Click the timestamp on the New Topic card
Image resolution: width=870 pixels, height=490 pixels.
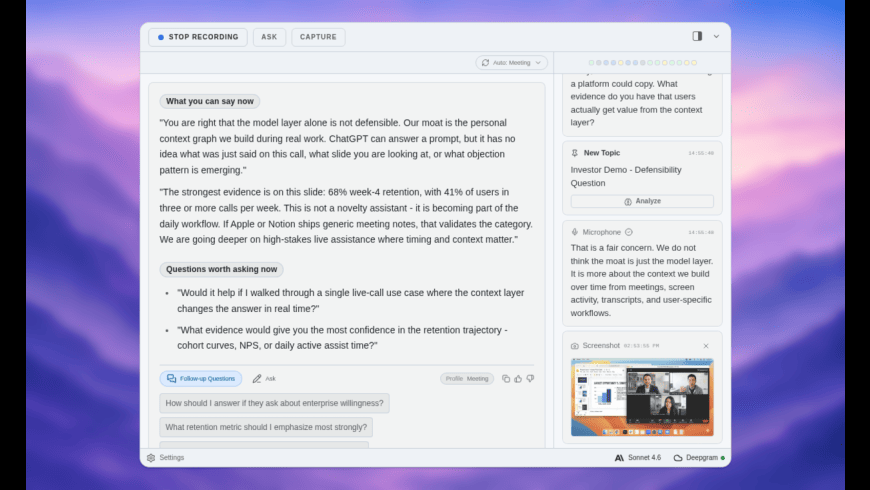point(701,153)
